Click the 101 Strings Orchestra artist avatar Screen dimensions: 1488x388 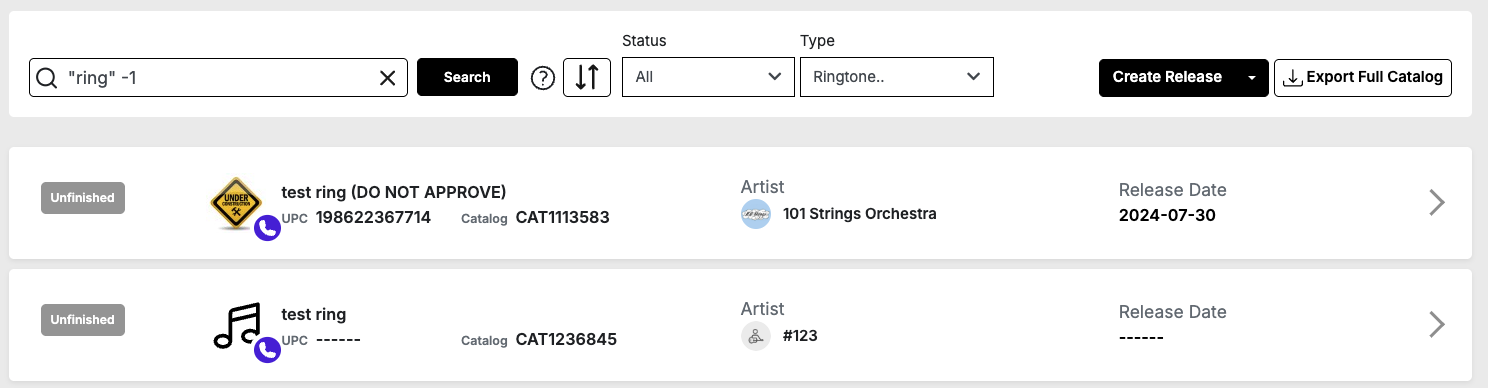tap(755, 214)
